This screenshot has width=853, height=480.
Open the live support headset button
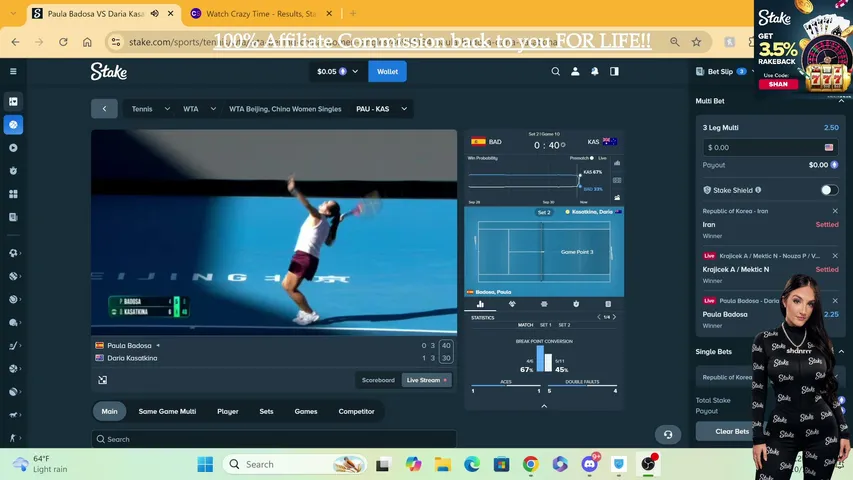coord(668,435)
